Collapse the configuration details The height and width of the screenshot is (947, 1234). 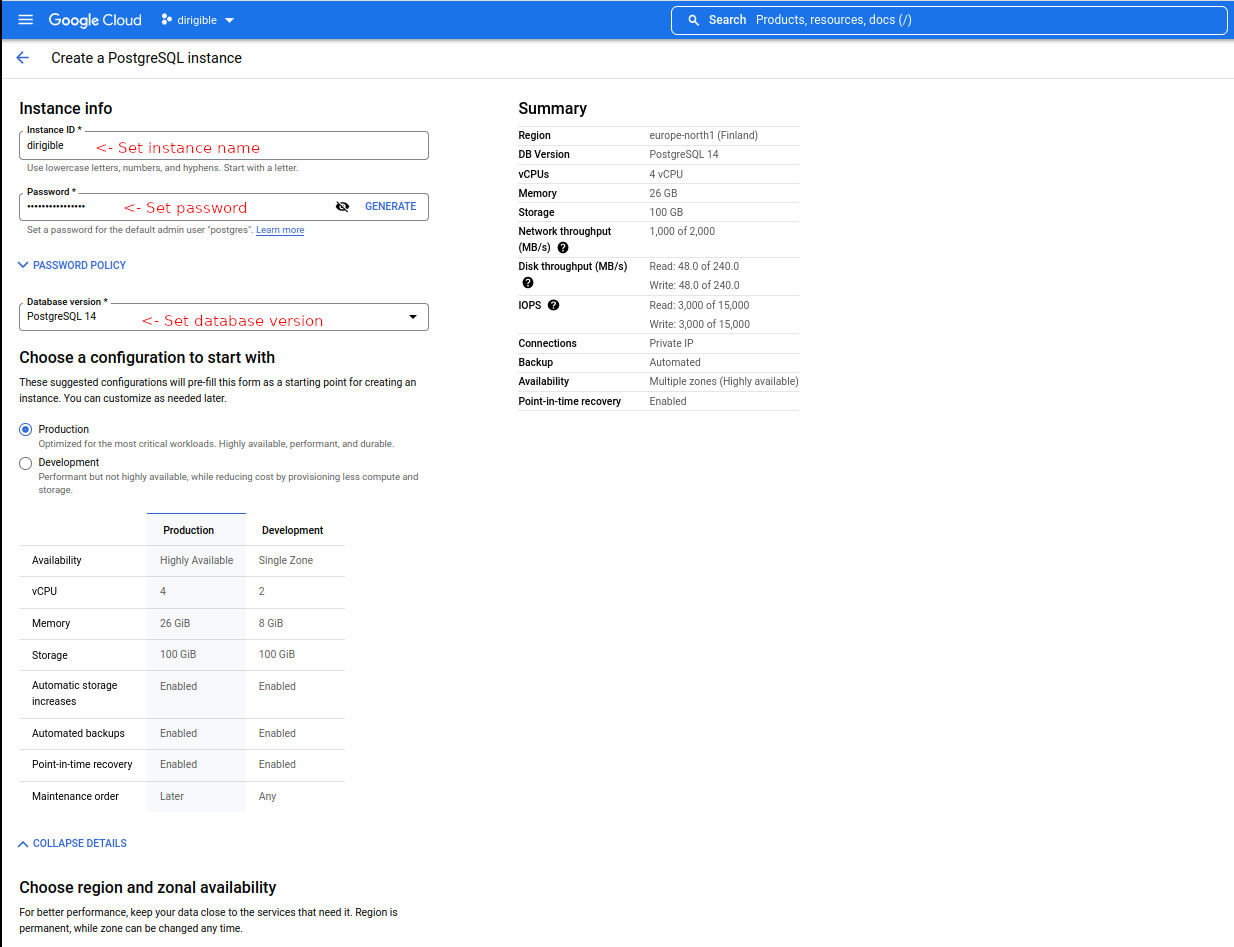(72, 843)
